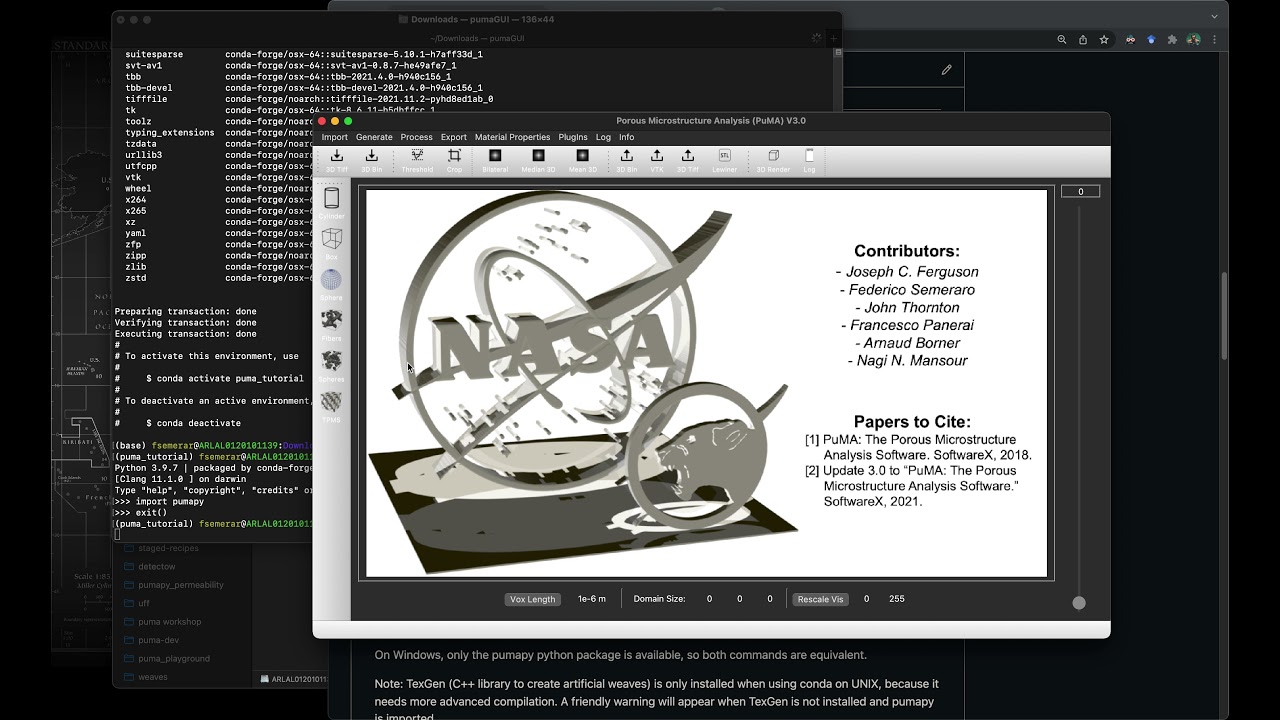The image size is (1280, 720).
Task: Open the Info menu
Action: coord(626,137)
